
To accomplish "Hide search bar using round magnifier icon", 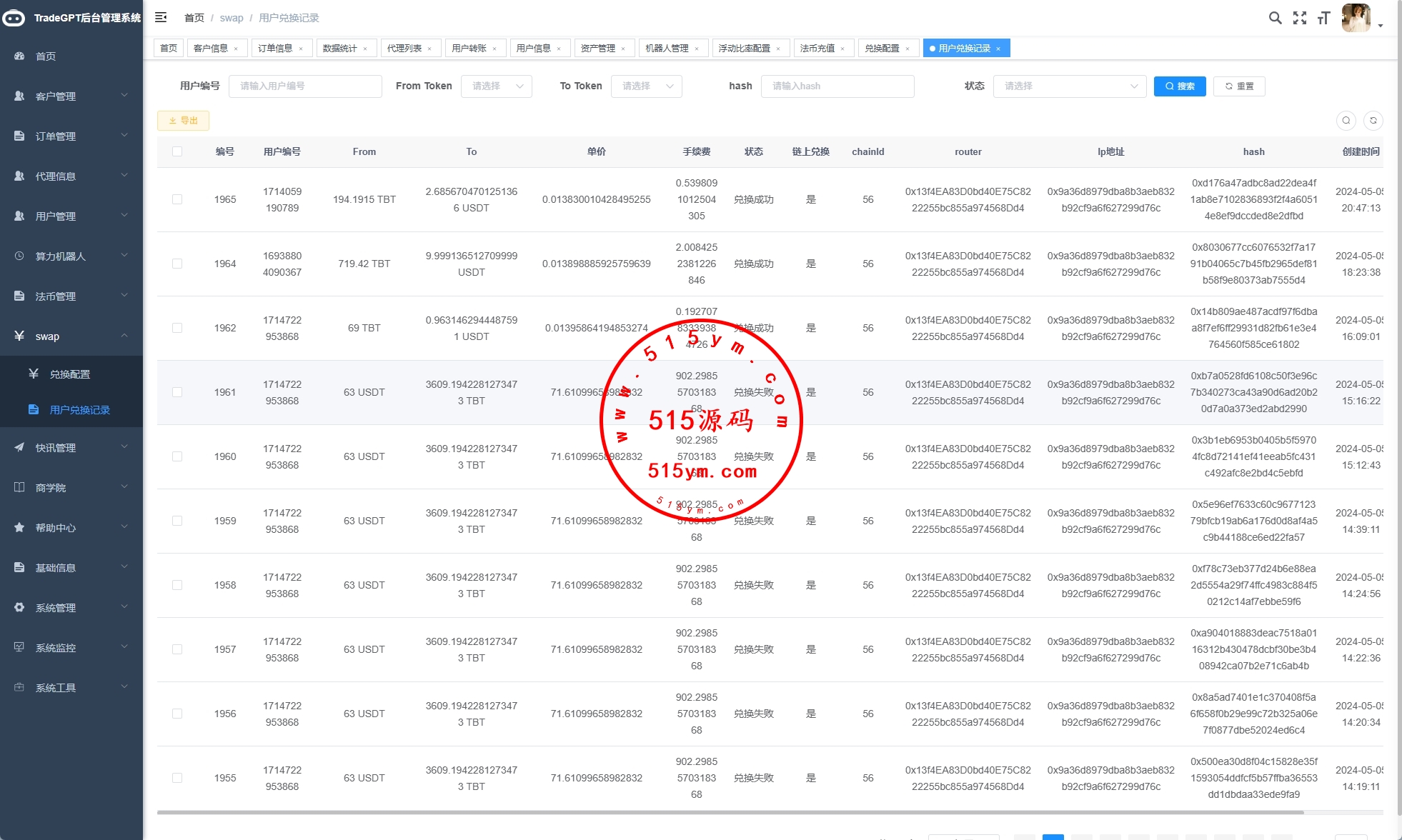I will click(x=1346, y=120).
